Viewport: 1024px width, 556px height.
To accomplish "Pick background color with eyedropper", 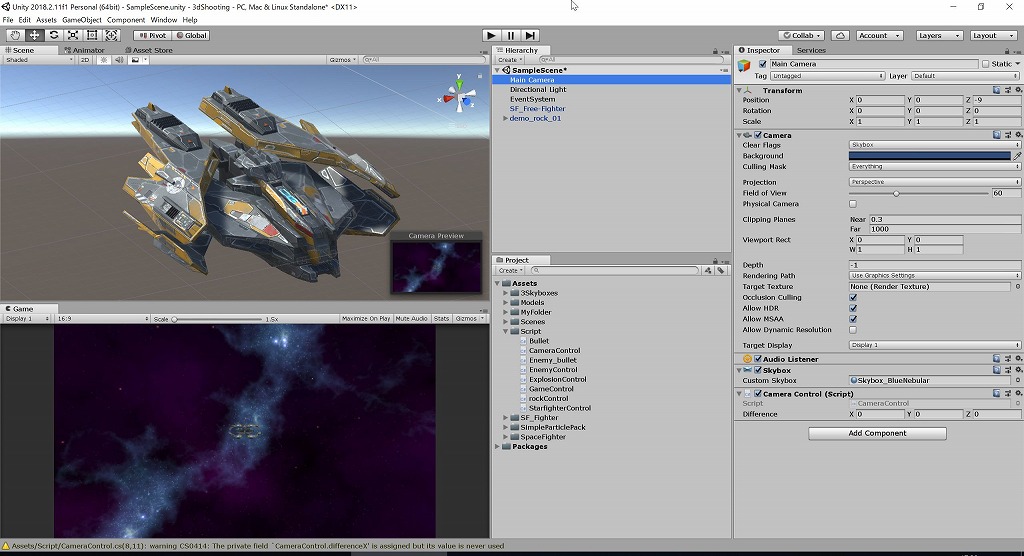I will click(x=1017, y=155).
